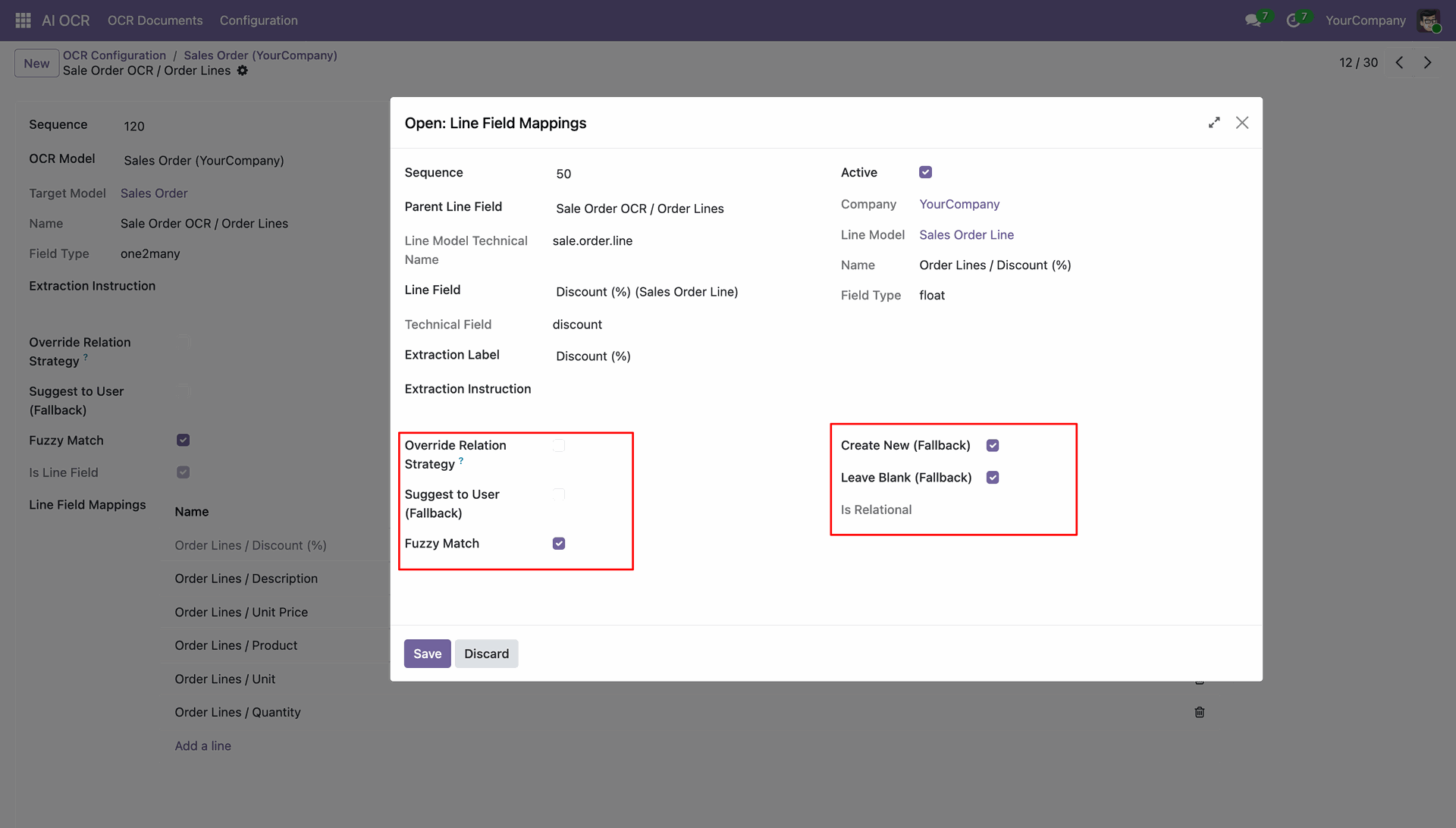
Task: Toggle Suggest to User (Fallback) in dialog
Action: 559,494
